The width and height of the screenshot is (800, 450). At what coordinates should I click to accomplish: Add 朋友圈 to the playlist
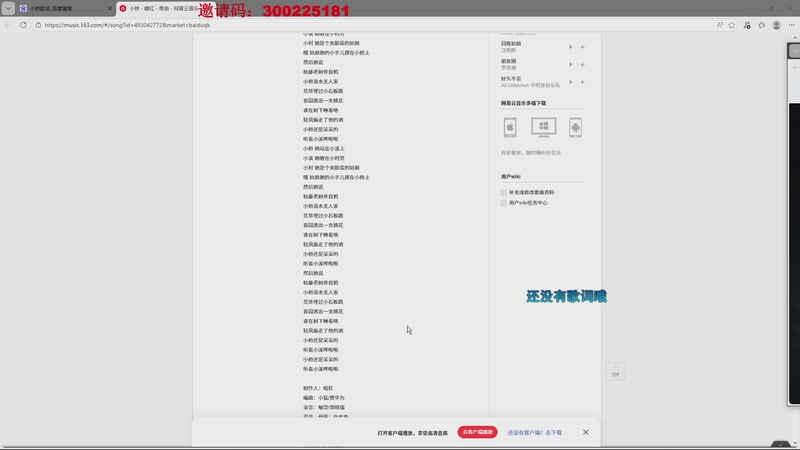[582, 64]
